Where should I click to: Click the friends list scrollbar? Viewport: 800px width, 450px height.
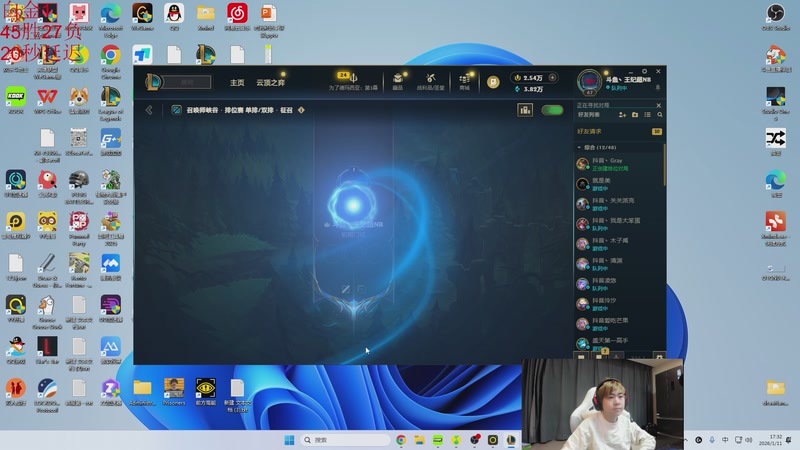tap(664, 164)
